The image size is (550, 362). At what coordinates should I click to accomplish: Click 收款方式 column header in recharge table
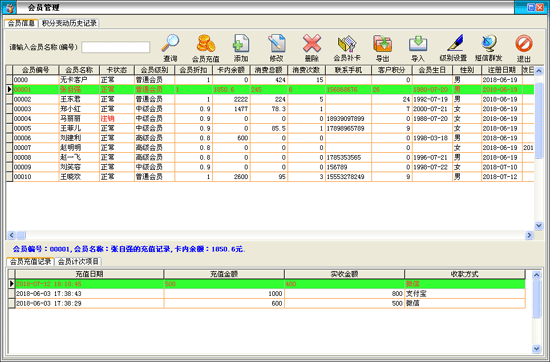tap(464, 274)
